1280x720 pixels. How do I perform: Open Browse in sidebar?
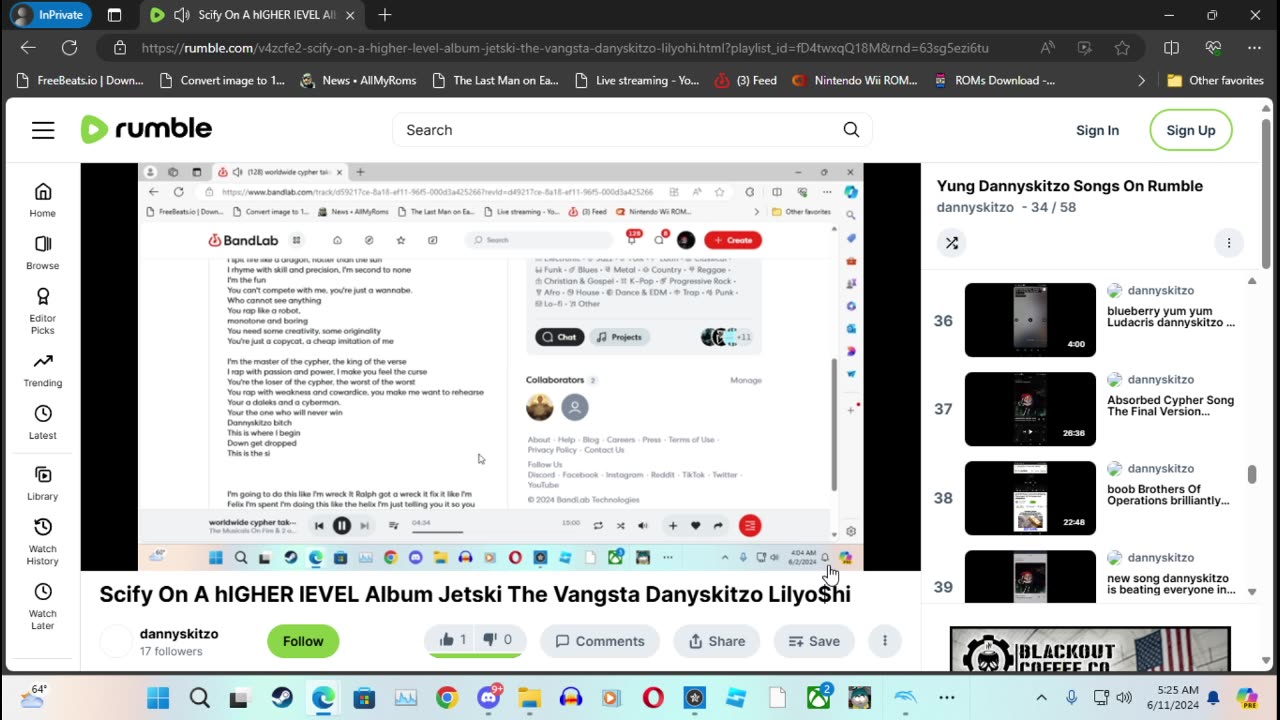coord(42,253)
